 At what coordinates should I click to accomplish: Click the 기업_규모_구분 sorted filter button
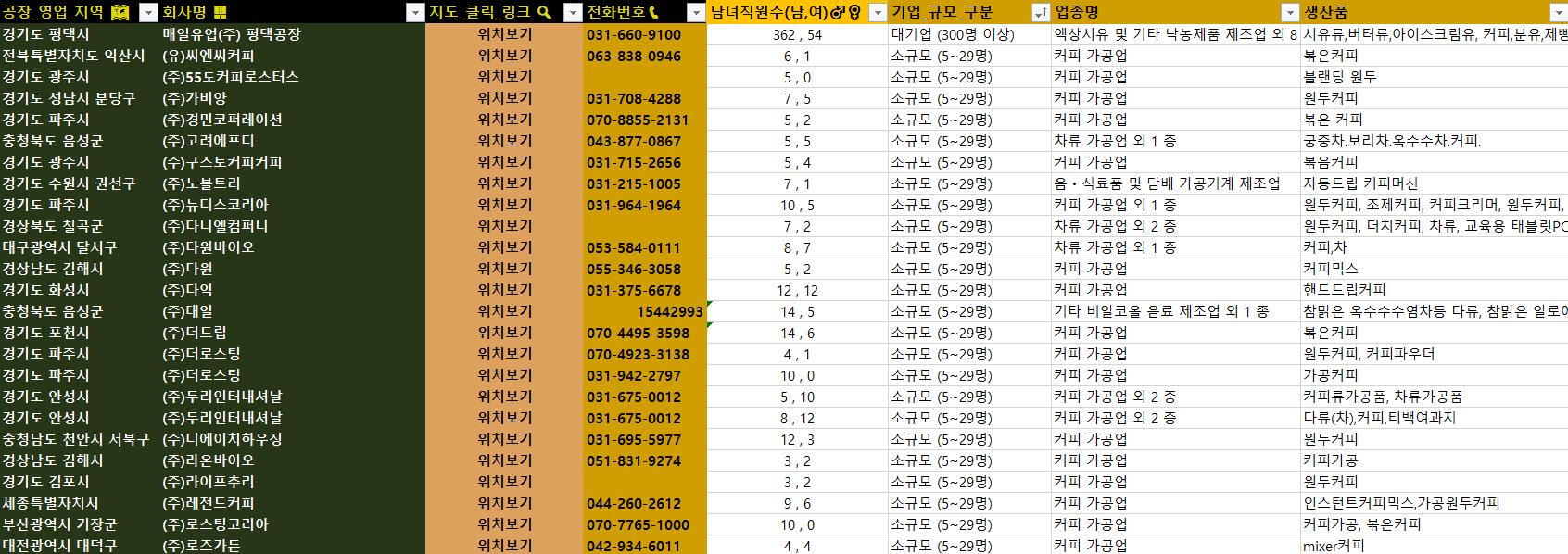[x=1040, y=12]
